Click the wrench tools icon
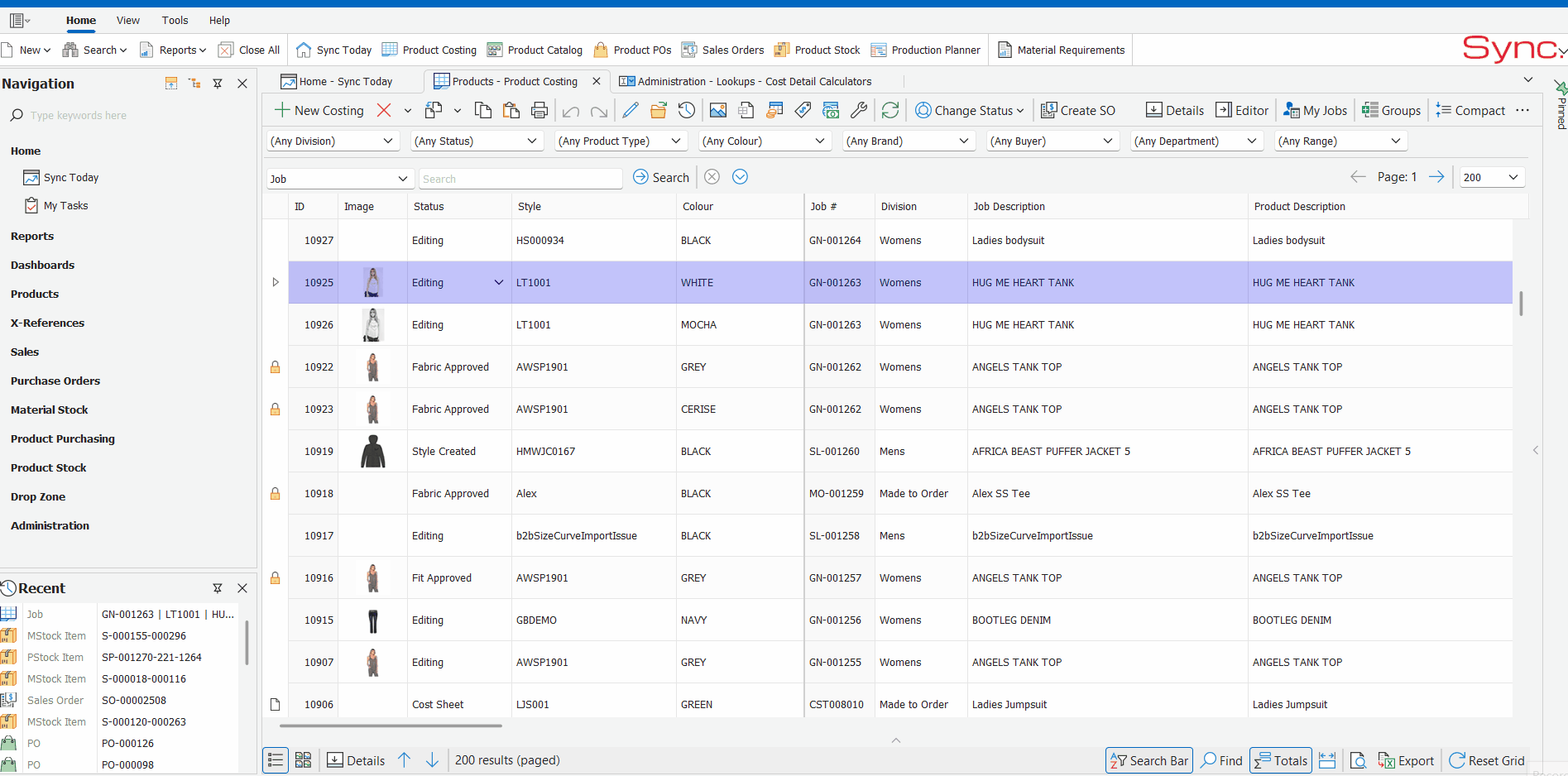The height and width of the screenshot is (776, 1568). tap(859, 110)
